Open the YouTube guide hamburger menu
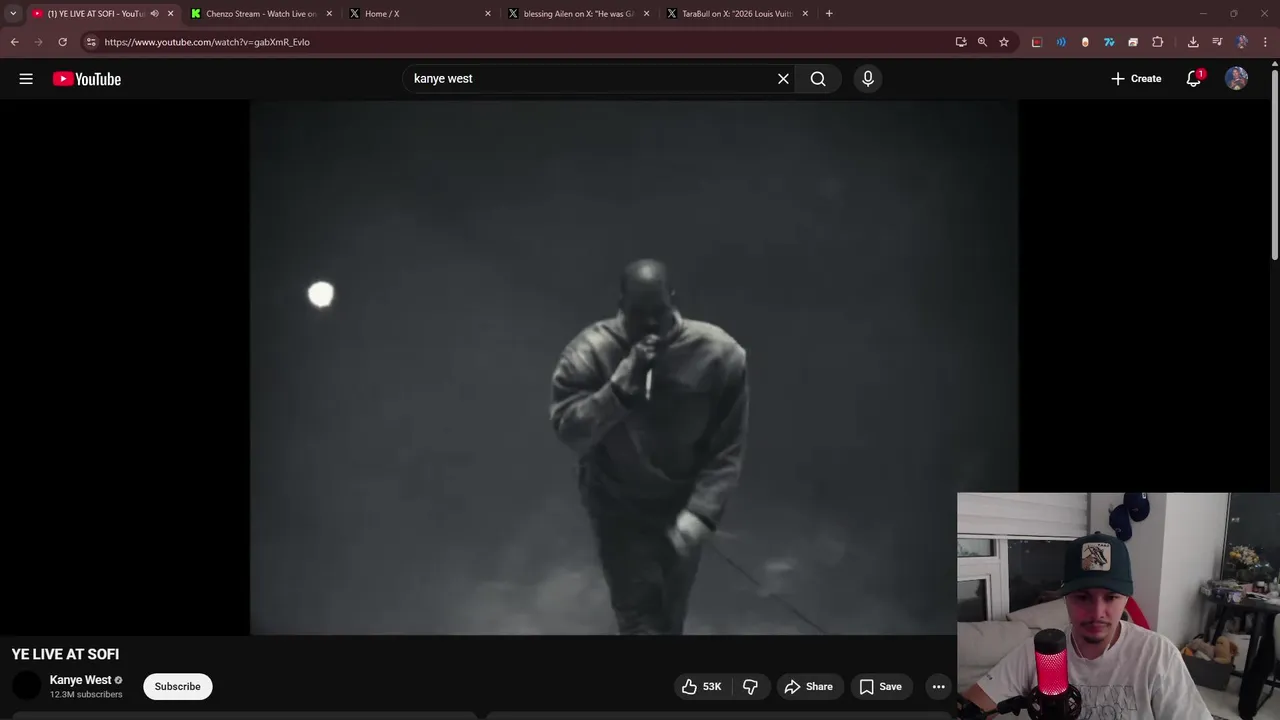1280x720 pixels. [26, 79]
